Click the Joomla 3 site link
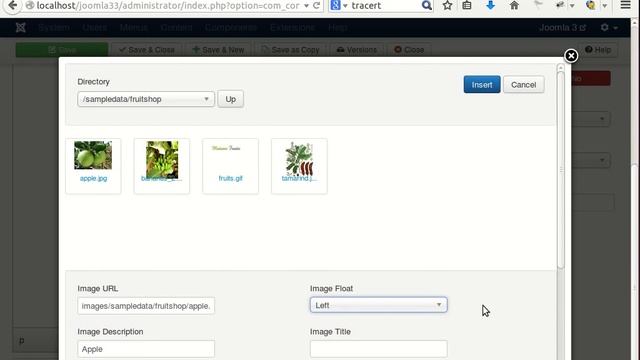This screenshot has width=640, height=360. click(x=562, y=27)
